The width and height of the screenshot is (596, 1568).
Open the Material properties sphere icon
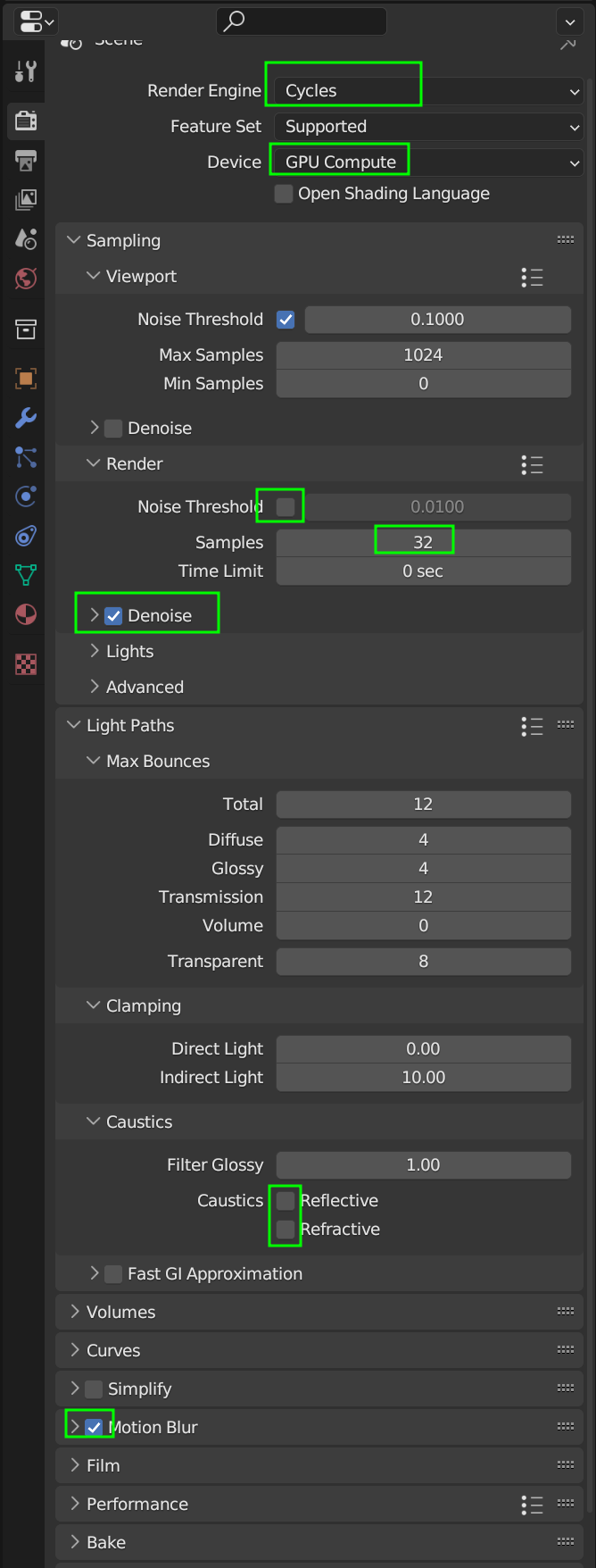[26, 614]
